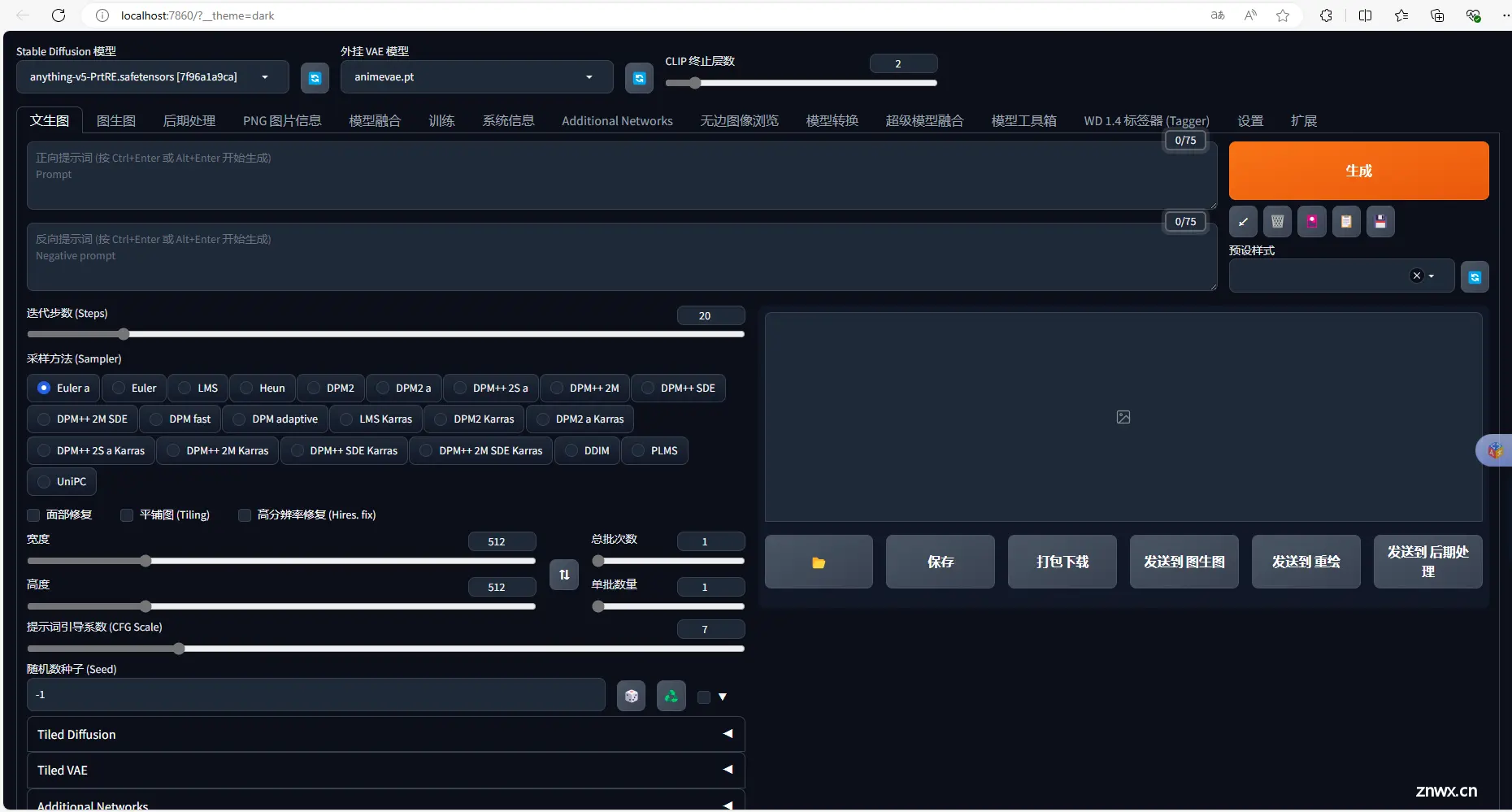The height and width of the screenshot is (812, 1512).
Task: Swap width and height values
Action: [564, 575]
